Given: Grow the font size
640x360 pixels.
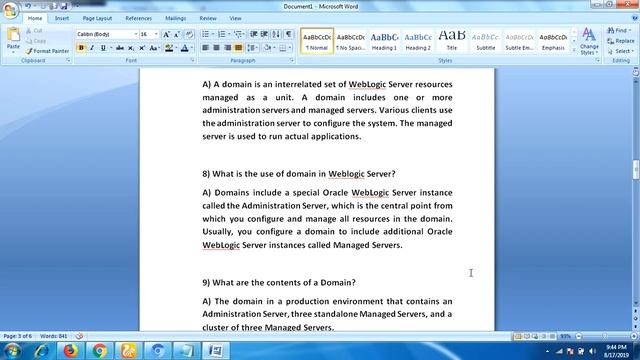Looking at the screenshot, I should 166,34.
